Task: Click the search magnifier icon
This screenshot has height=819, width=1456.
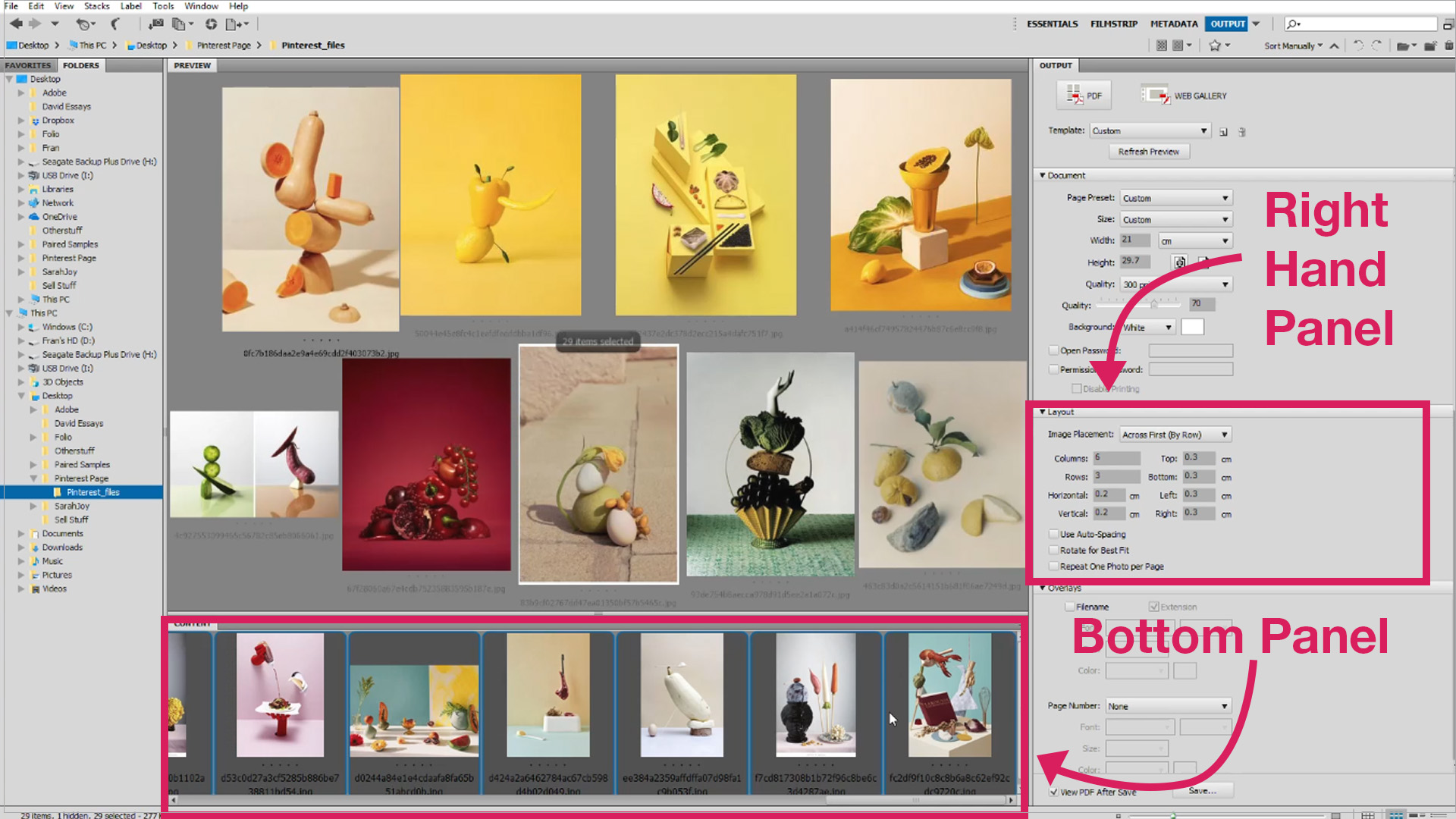Action: point(1293,24)
